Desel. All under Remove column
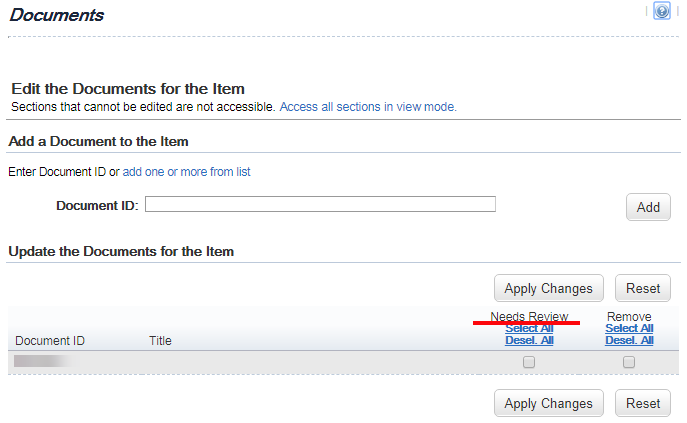Viewport: 687px width, 423px height. click(x=629, y=340)
